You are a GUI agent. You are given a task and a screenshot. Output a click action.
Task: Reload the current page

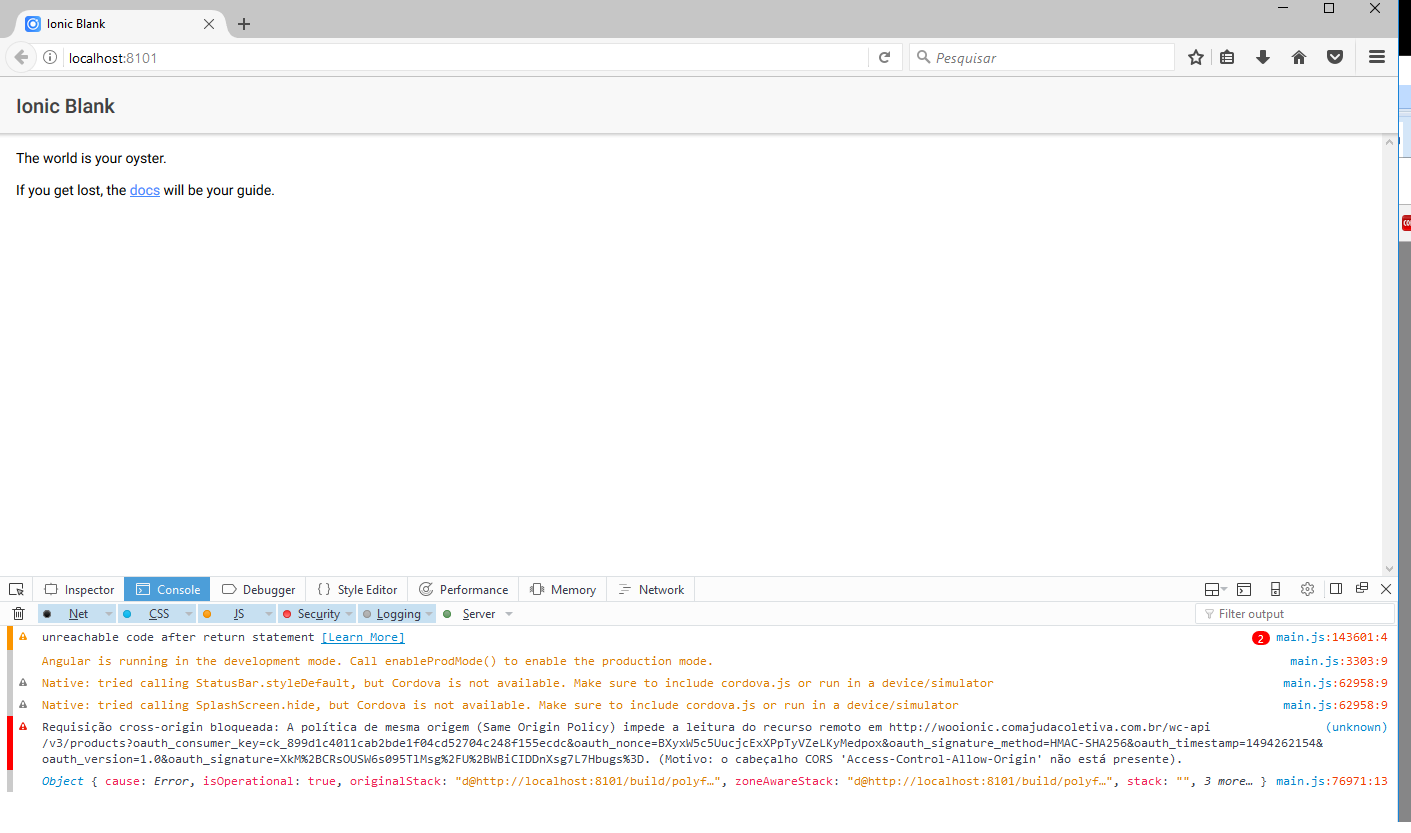click(x=884, y=58)
